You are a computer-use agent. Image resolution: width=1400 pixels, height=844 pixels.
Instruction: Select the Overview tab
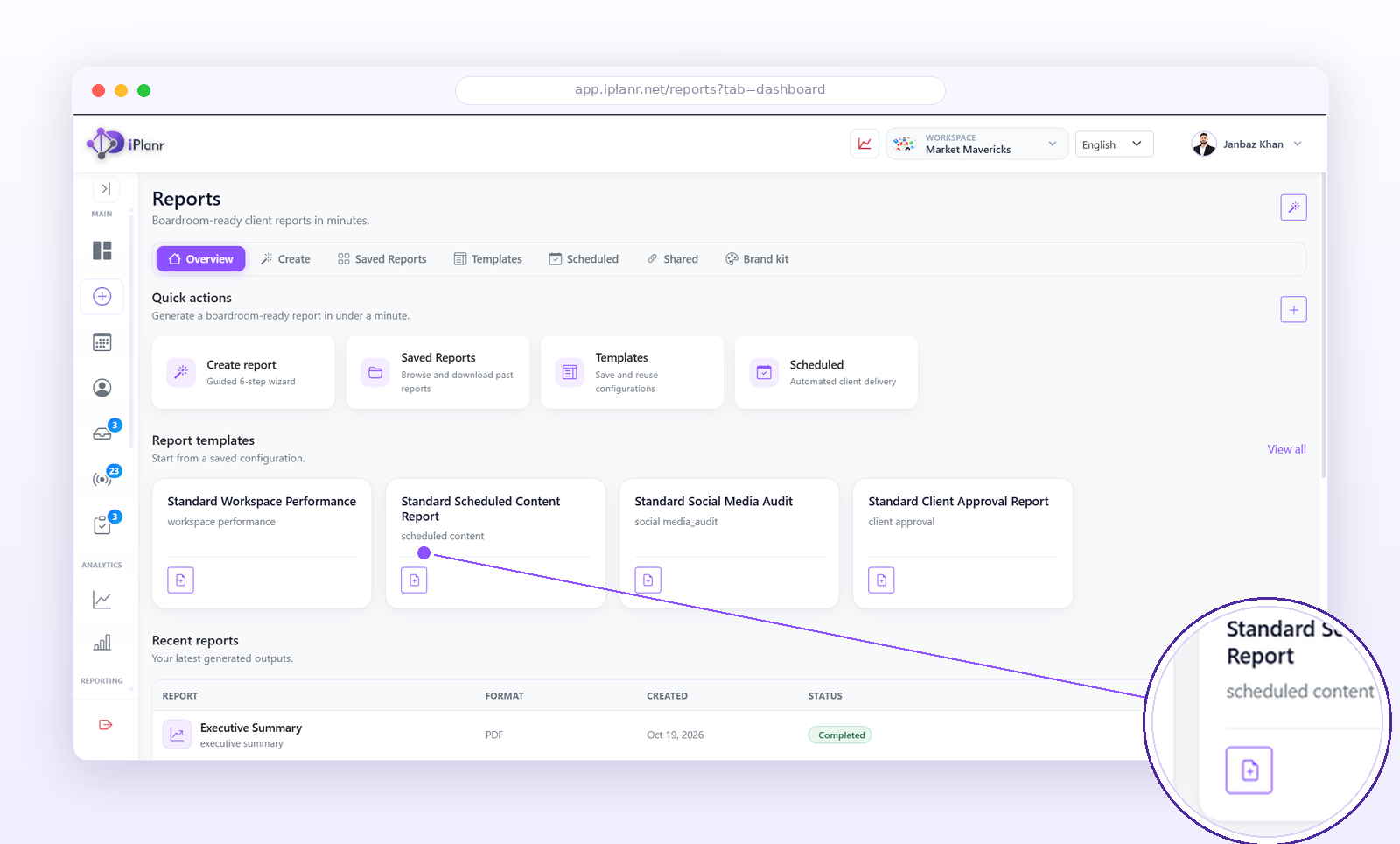pos(201,259)
